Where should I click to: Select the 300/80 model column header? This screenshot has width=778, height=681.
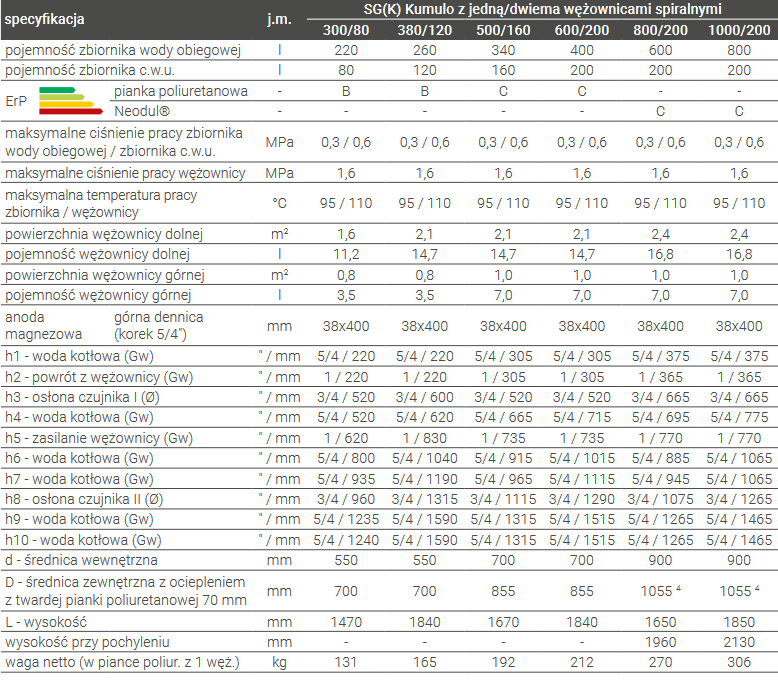pyautogui.click(x=346, y=30)
